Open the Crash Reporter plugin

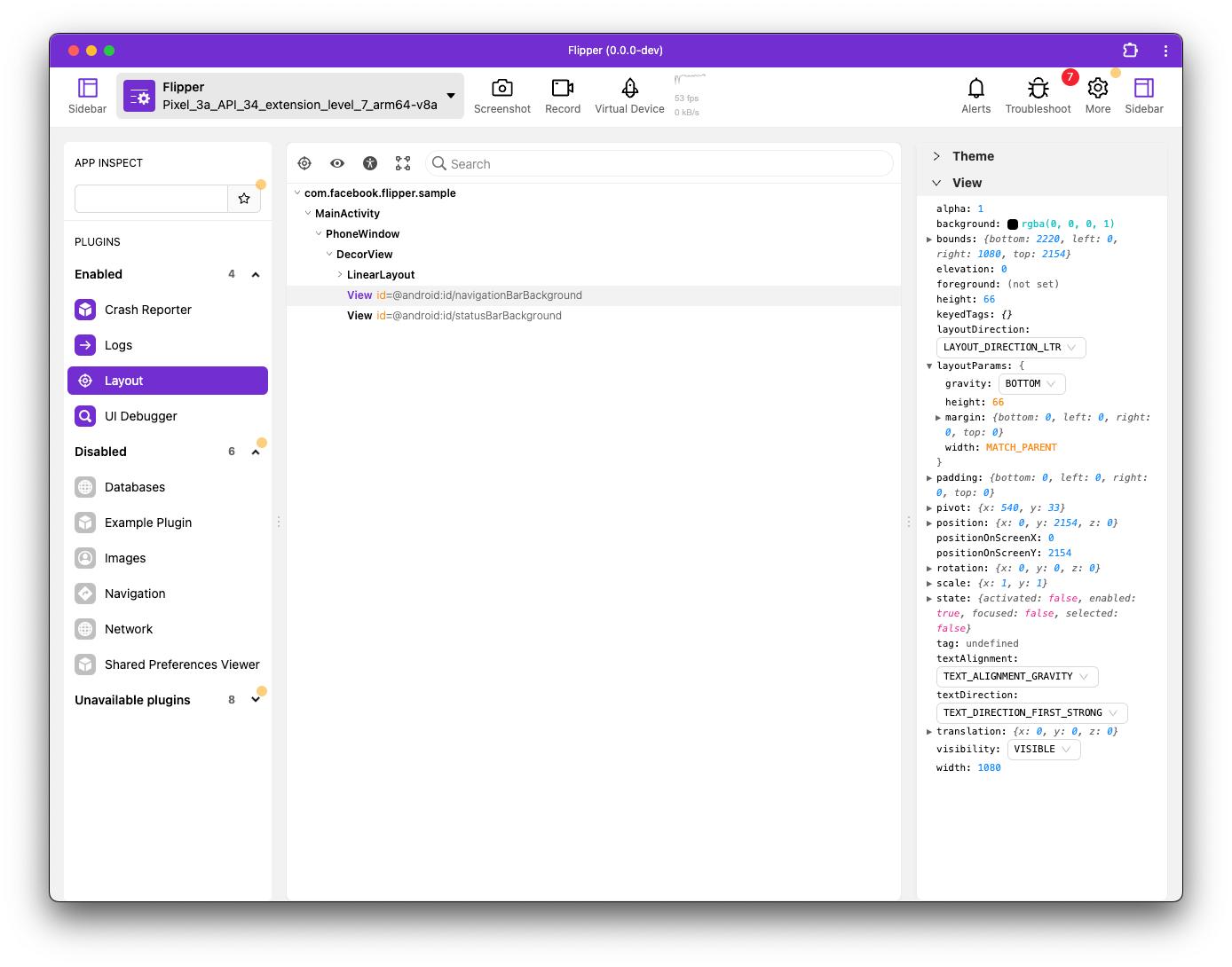click(168, 310)
